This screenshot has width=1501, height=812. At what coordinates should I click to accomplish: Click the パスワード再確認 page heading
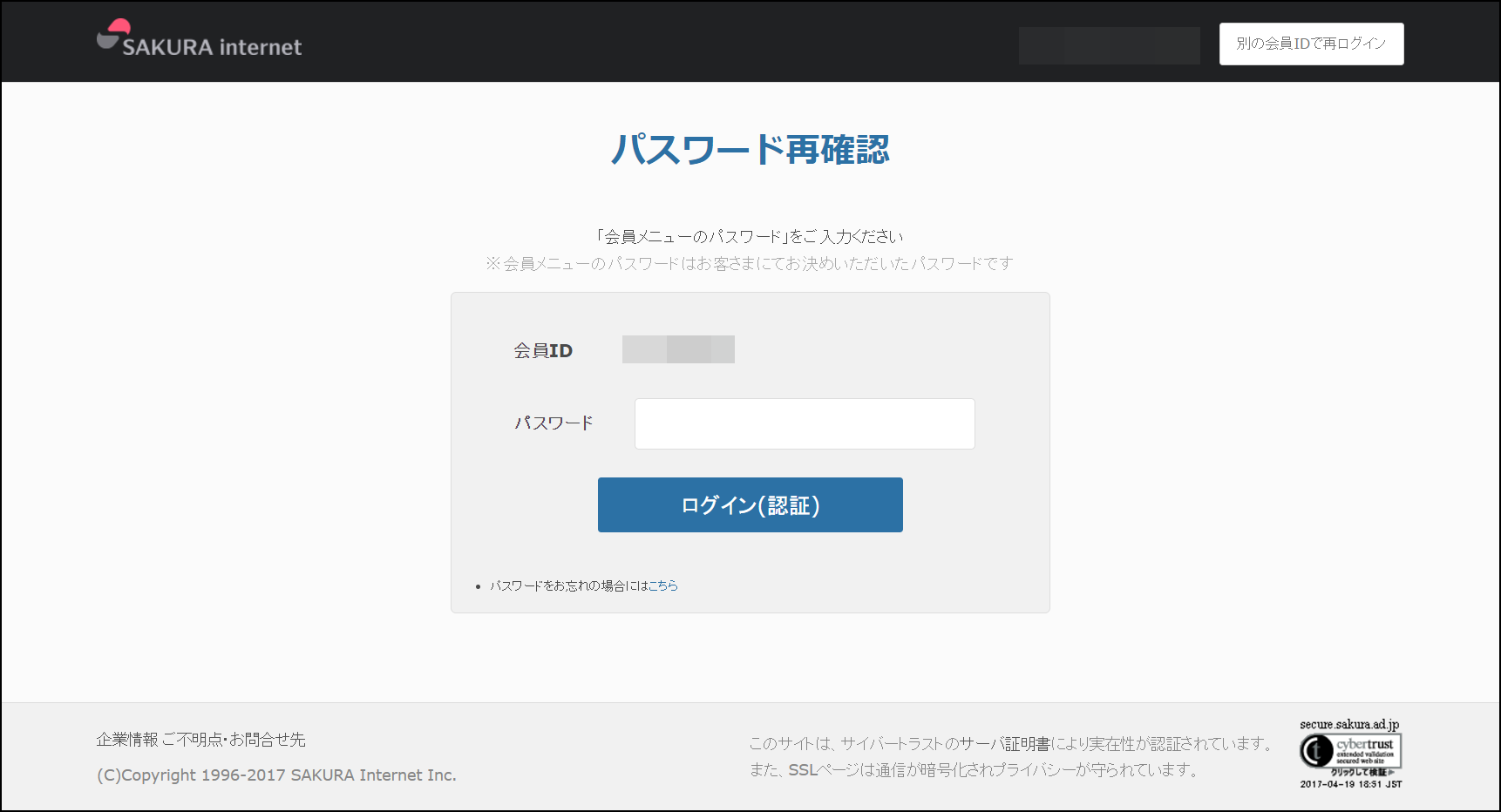coord(750,150)
